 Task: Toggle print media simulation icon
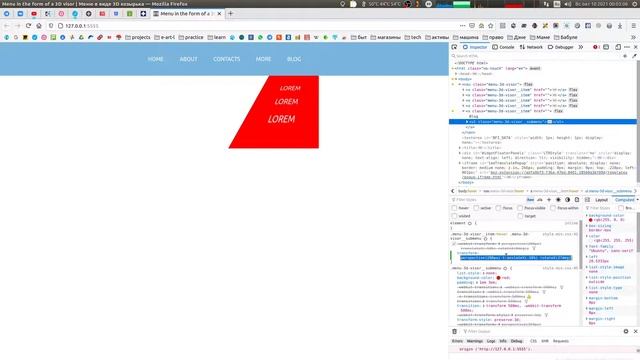[577, 200]
